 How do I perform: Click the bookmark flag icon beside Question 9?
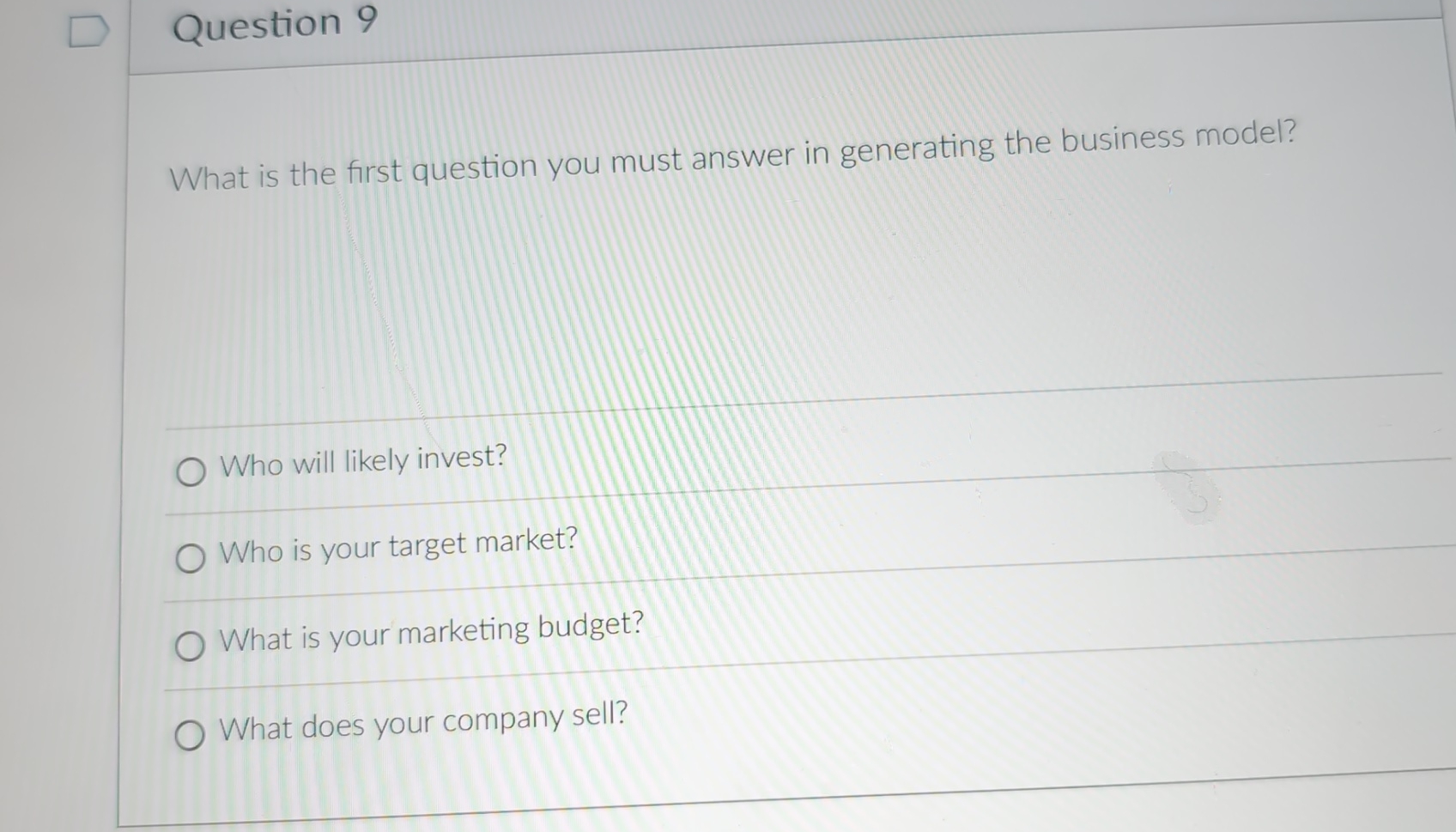click(90, 30)
